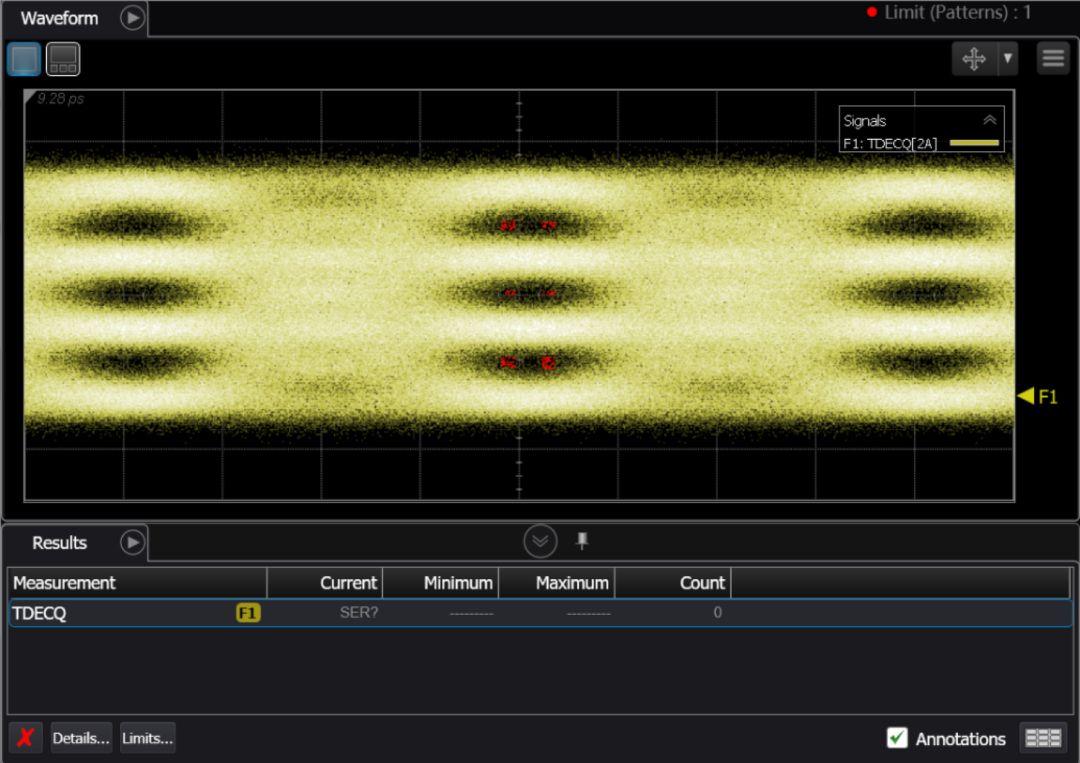
Task: Open the dropdown arrow beside the pan tool
Action: [1007, 59]
